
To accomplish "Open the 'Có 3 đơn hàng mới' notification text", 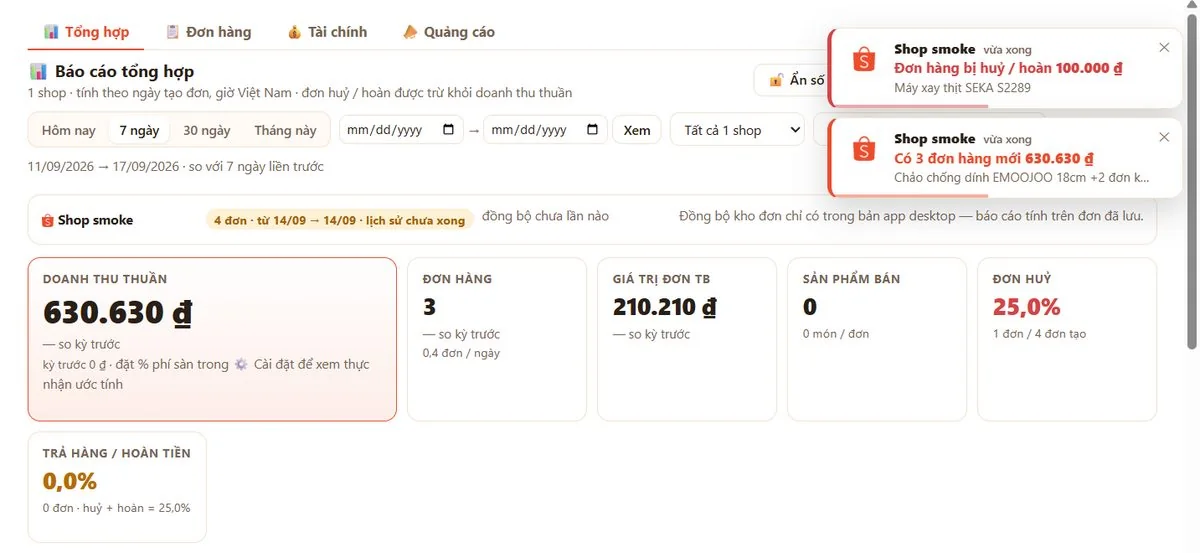I will [x=993, y=158].
